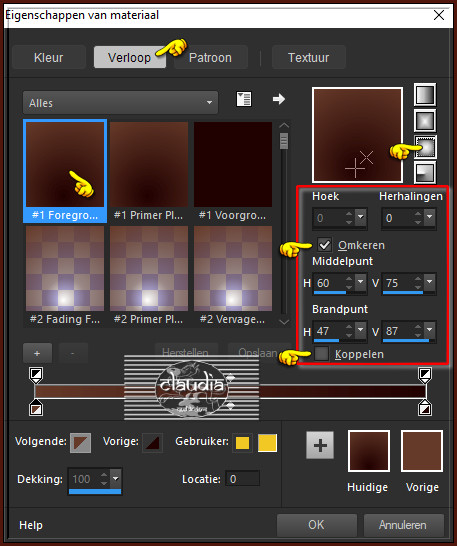Switch to the Kleur tab
457x546 pixels.
[x=49, y=57]
